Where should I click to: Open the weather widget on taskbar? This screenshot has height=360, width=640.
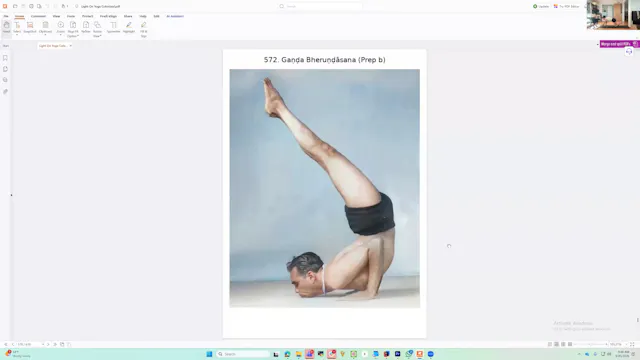17,354
